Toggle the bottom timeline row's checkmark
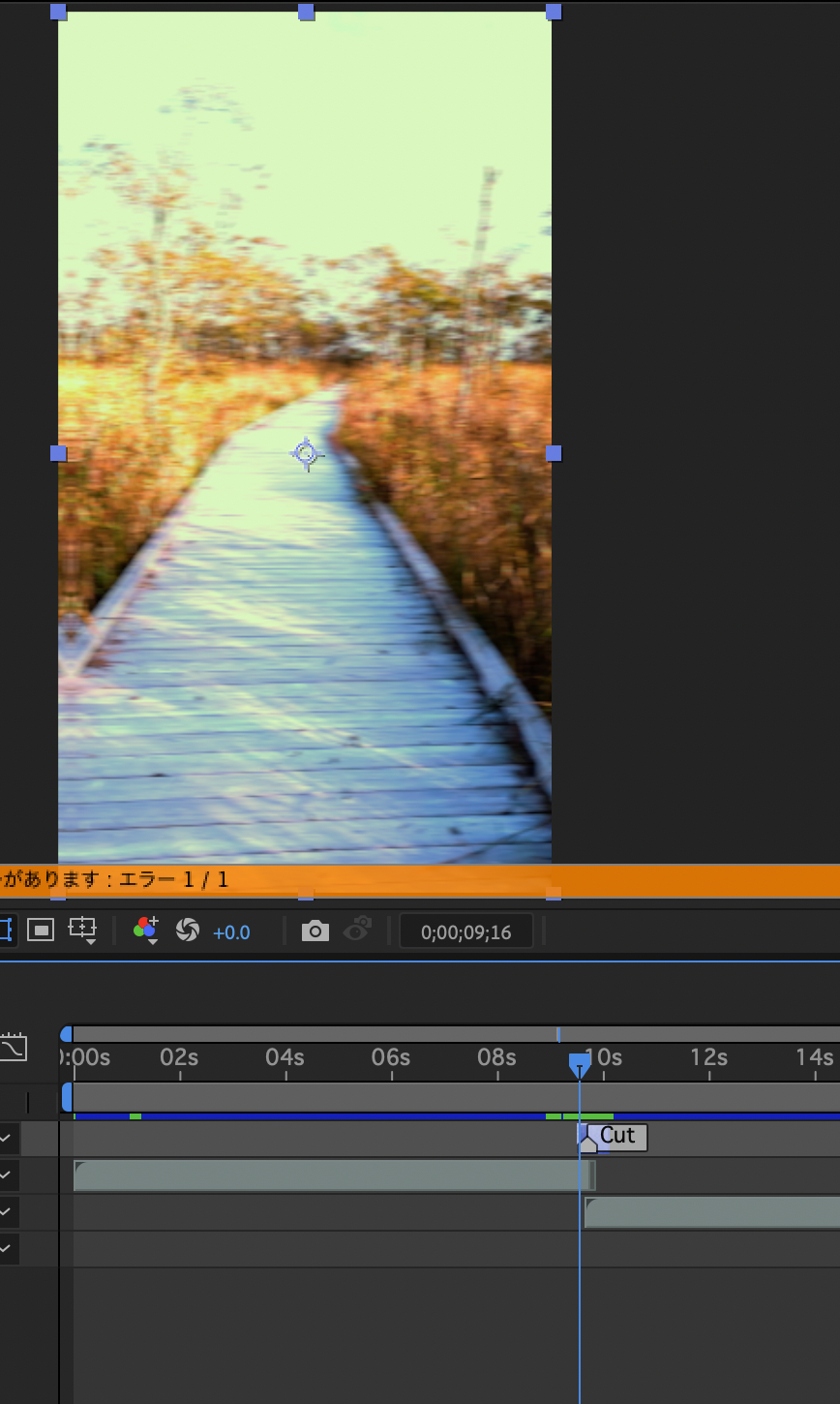 tap(6, 1247)
